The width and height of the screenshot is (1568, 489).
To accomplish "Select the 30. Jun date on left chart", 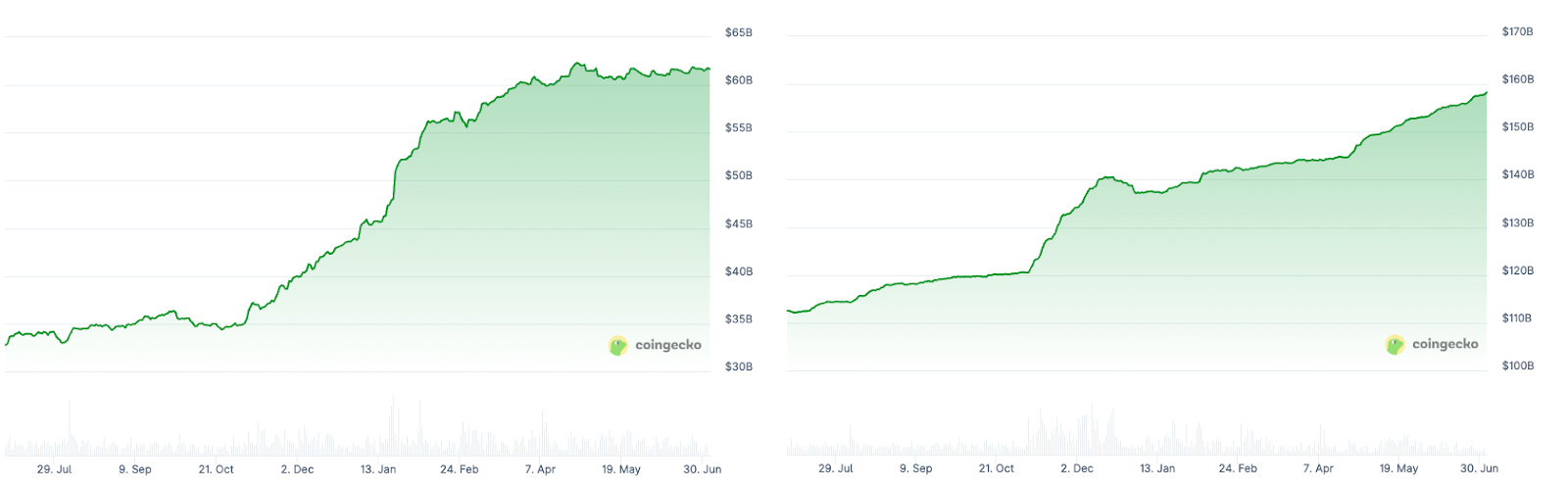I will point(702,469).
